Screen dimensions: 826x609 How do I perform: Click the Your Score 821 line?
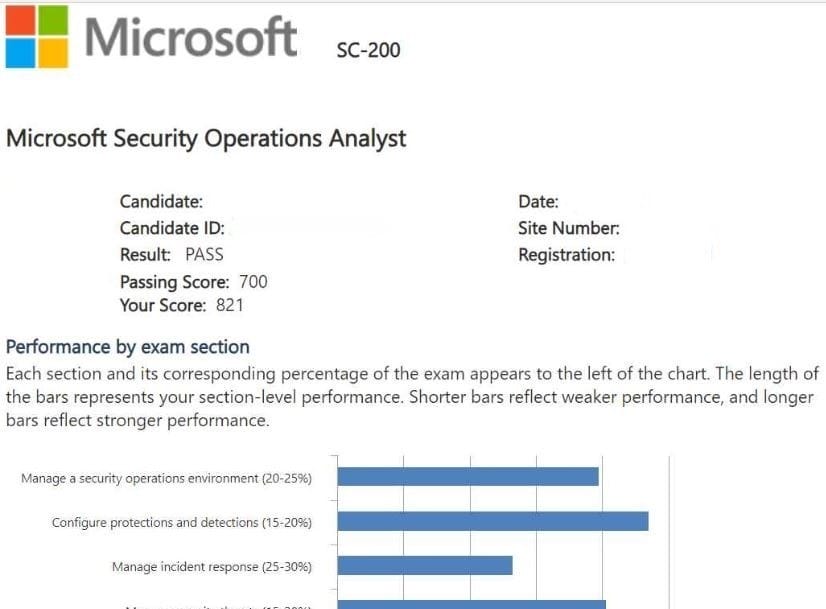181,306
